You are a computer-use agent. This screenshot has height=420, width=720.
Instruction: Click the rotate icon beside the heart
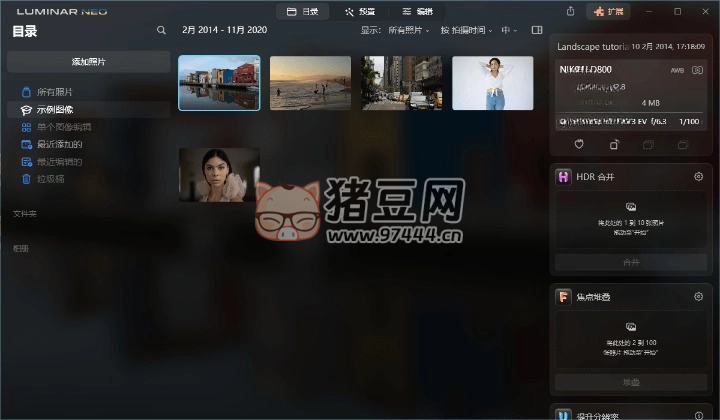point(614,145)
